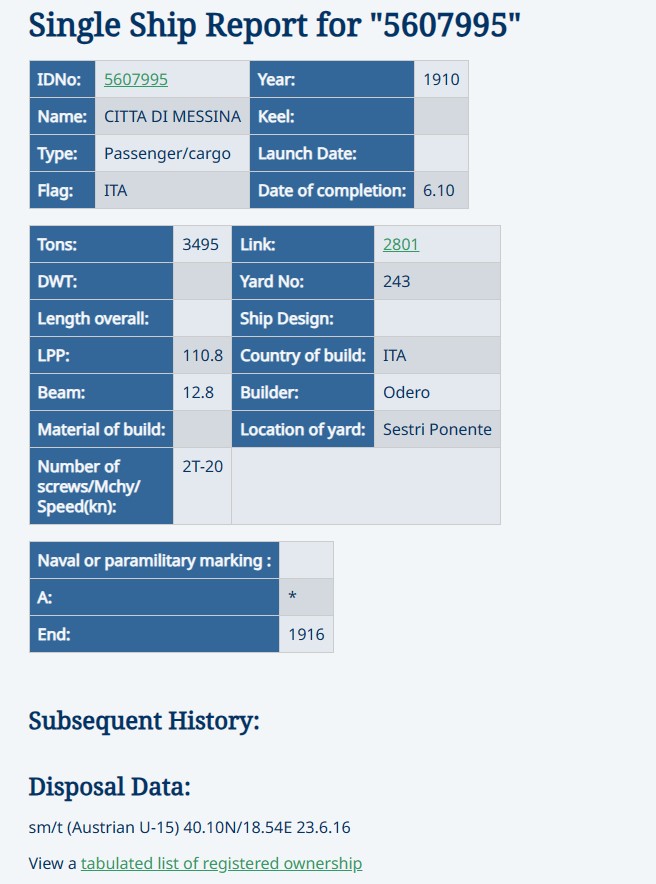Viewport: 656px width, 884px height.
Task: Select the Sestri Ponente yard location
Action: pyautogui.click(x=437, y=429)
